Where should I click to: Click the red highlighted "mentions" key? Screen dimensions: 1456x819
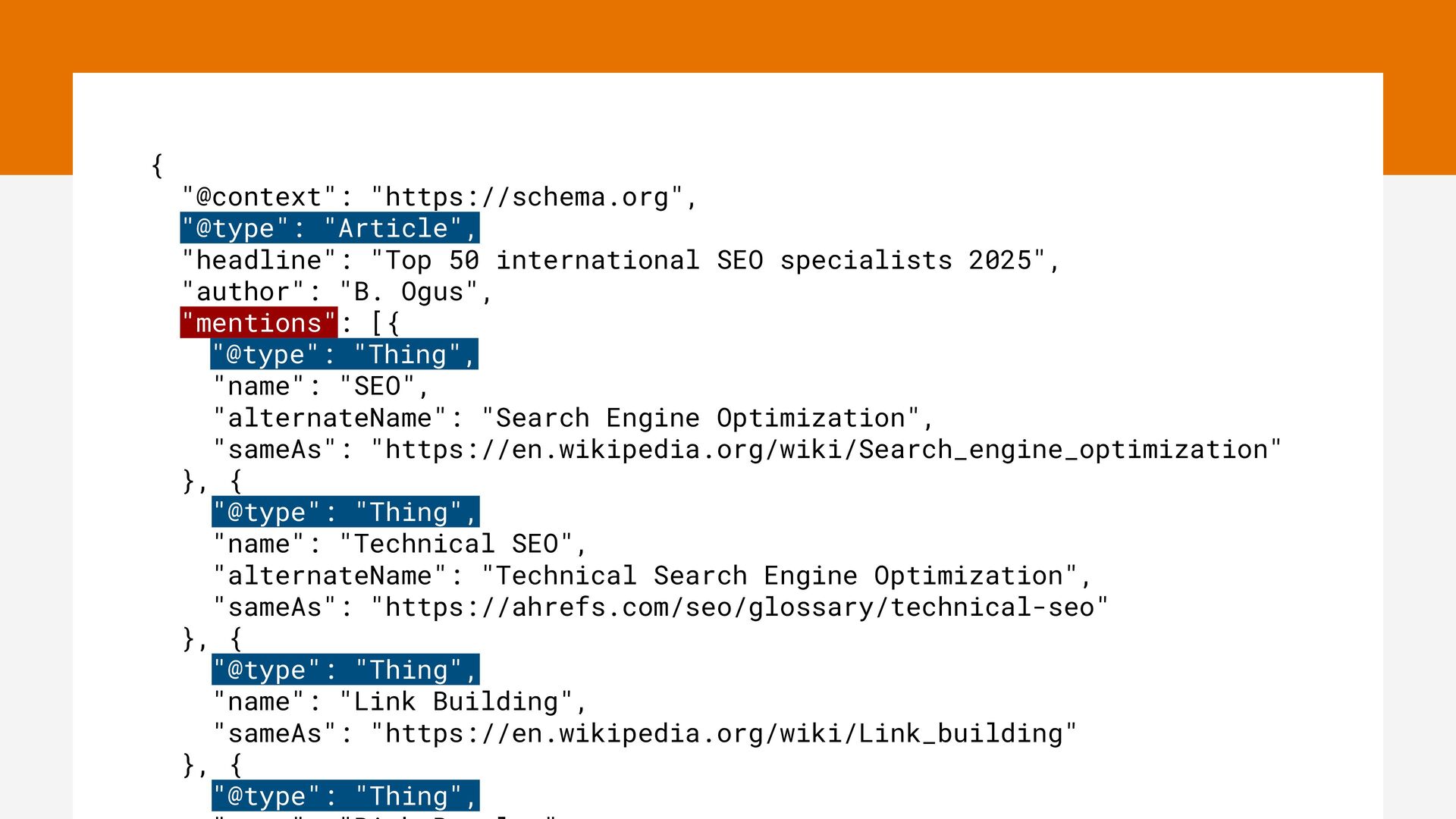pos(259,323)
